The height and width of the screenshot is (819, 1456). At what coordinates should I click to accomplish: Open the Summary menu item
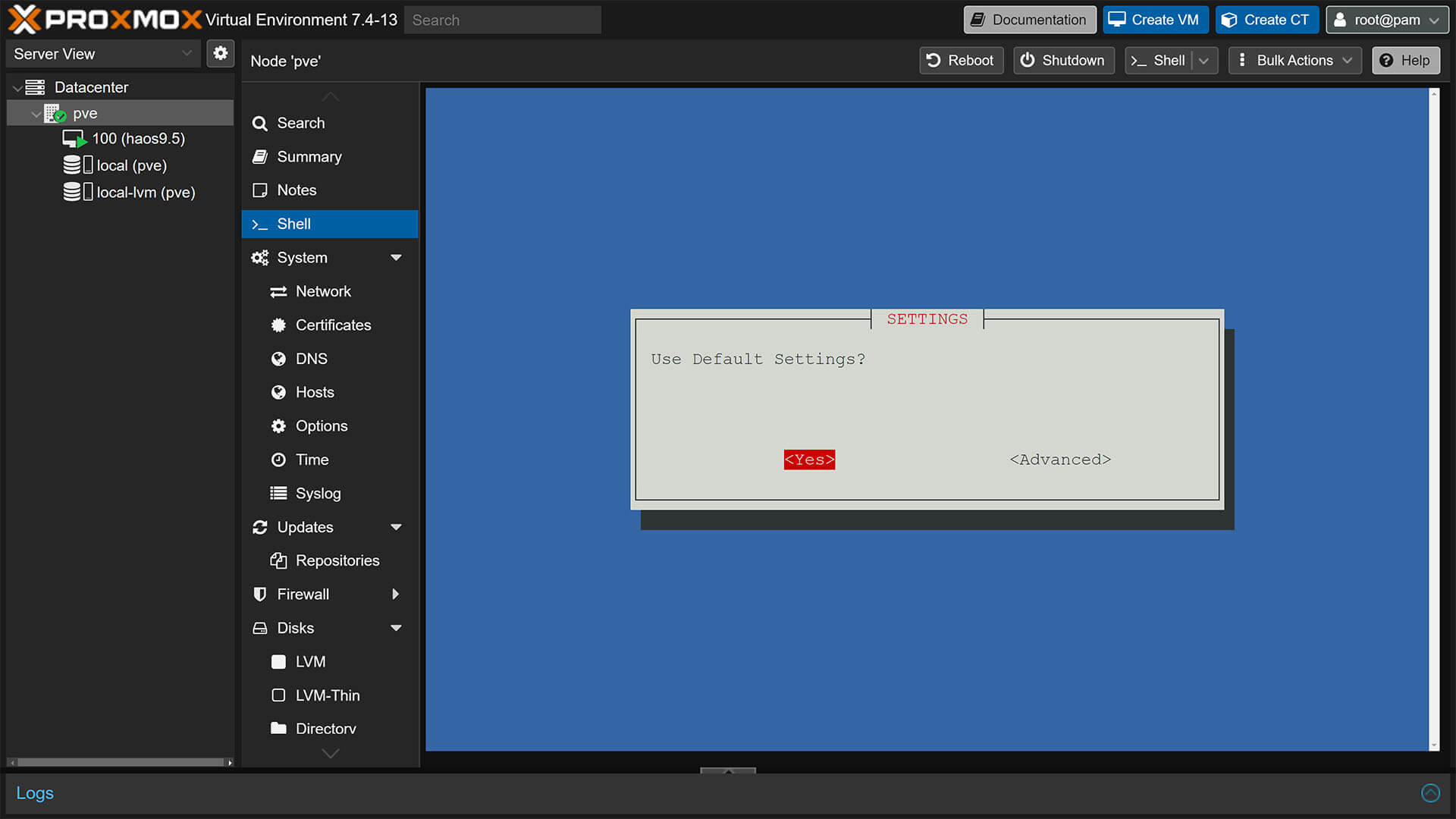[x=309, y=157]
